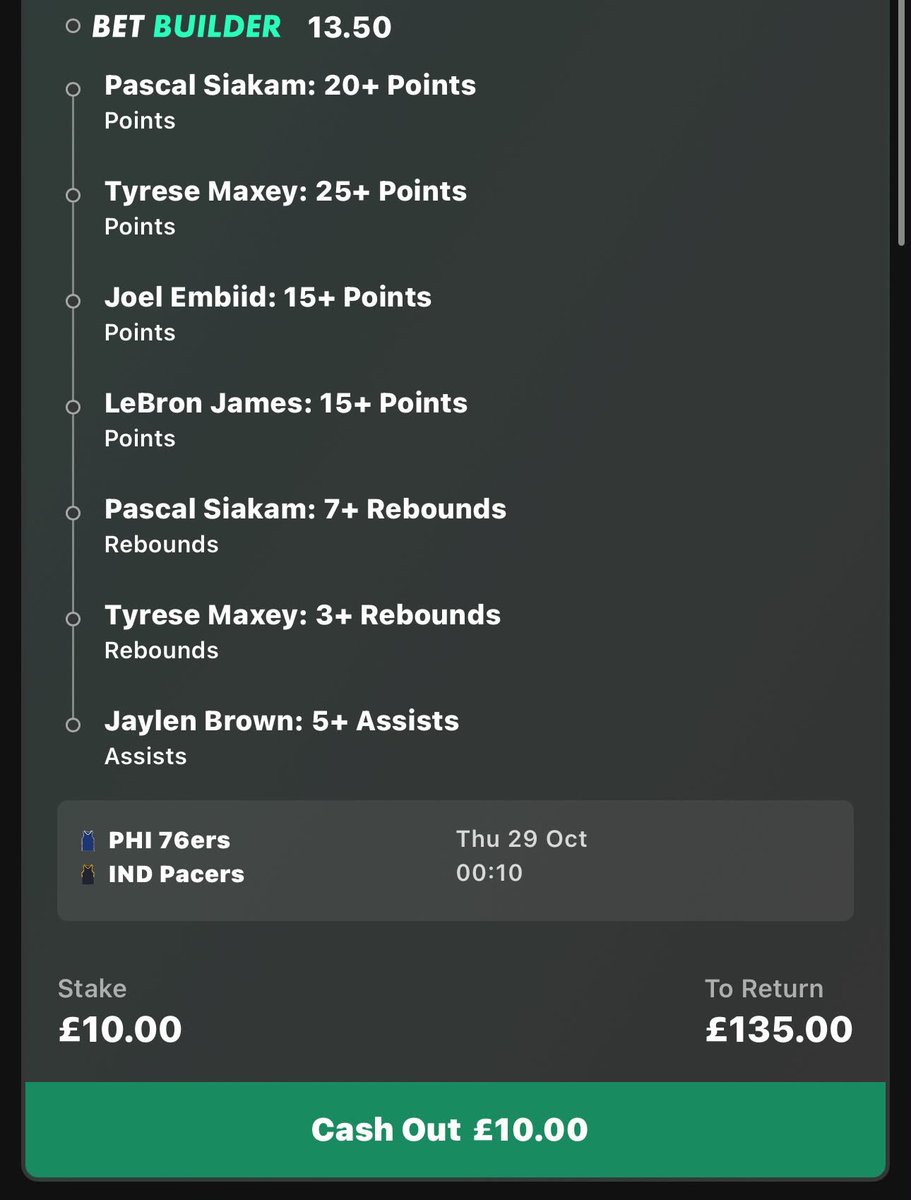The height and width of the screenshot is (1200, 911).
Task: Click the Pascal Siakam 20+ Points leg marker
Action: pos(72,90)
